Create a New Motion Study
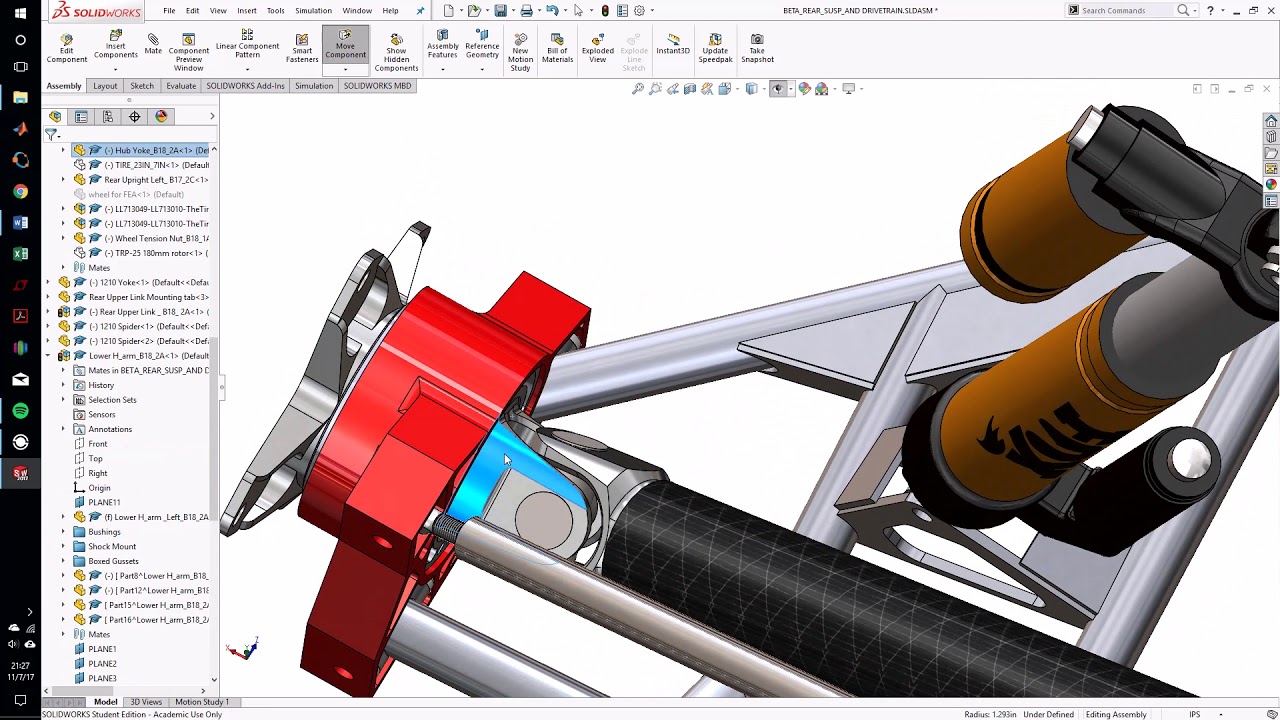This screenshot has width=1280, height=720. pos(520,52)
